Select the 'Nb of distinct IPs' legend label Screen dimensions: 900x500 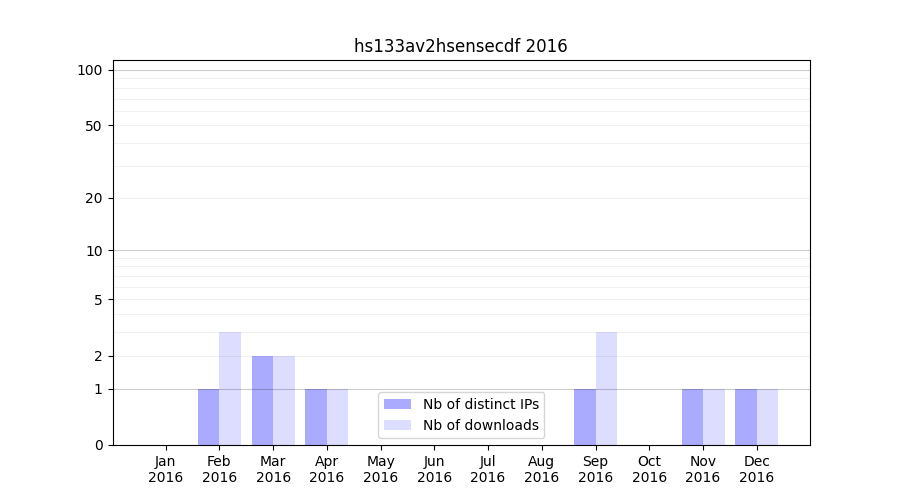pyautogui.click(x=480, y=404)
